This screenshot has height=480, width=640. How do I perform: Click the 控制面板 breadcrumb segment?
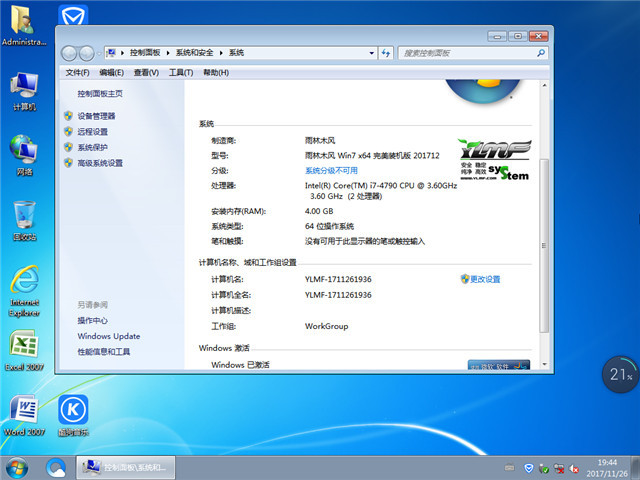pos(145,53)
